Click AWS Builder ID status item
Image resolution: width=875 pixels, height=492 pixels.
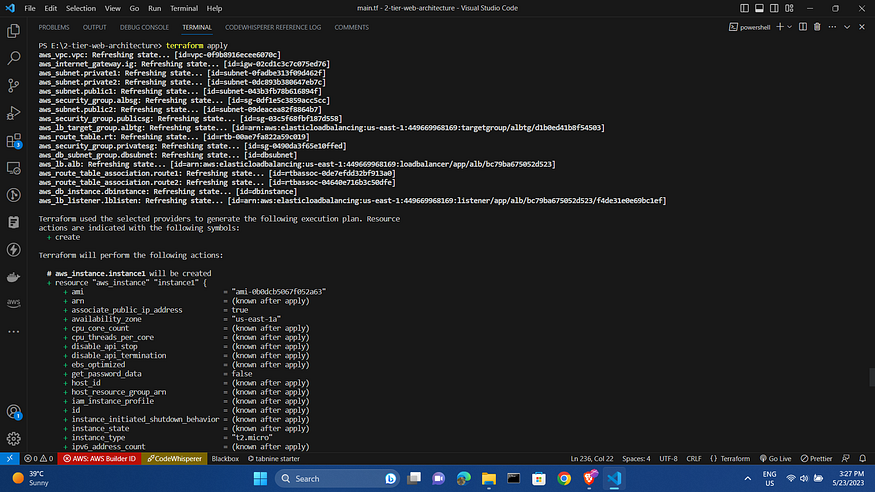99,459
